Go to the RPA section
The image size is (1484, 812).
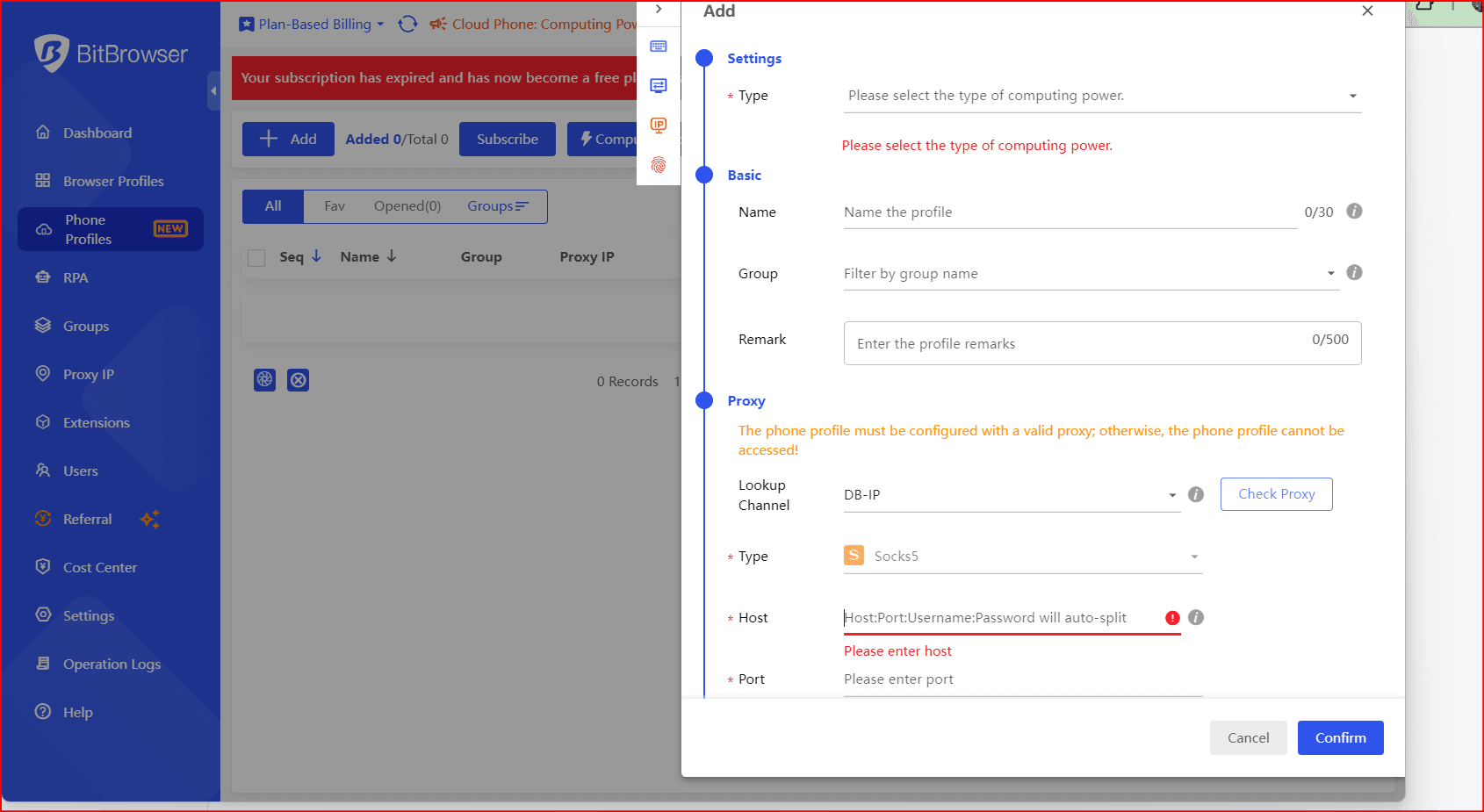[x=76, y=277]
